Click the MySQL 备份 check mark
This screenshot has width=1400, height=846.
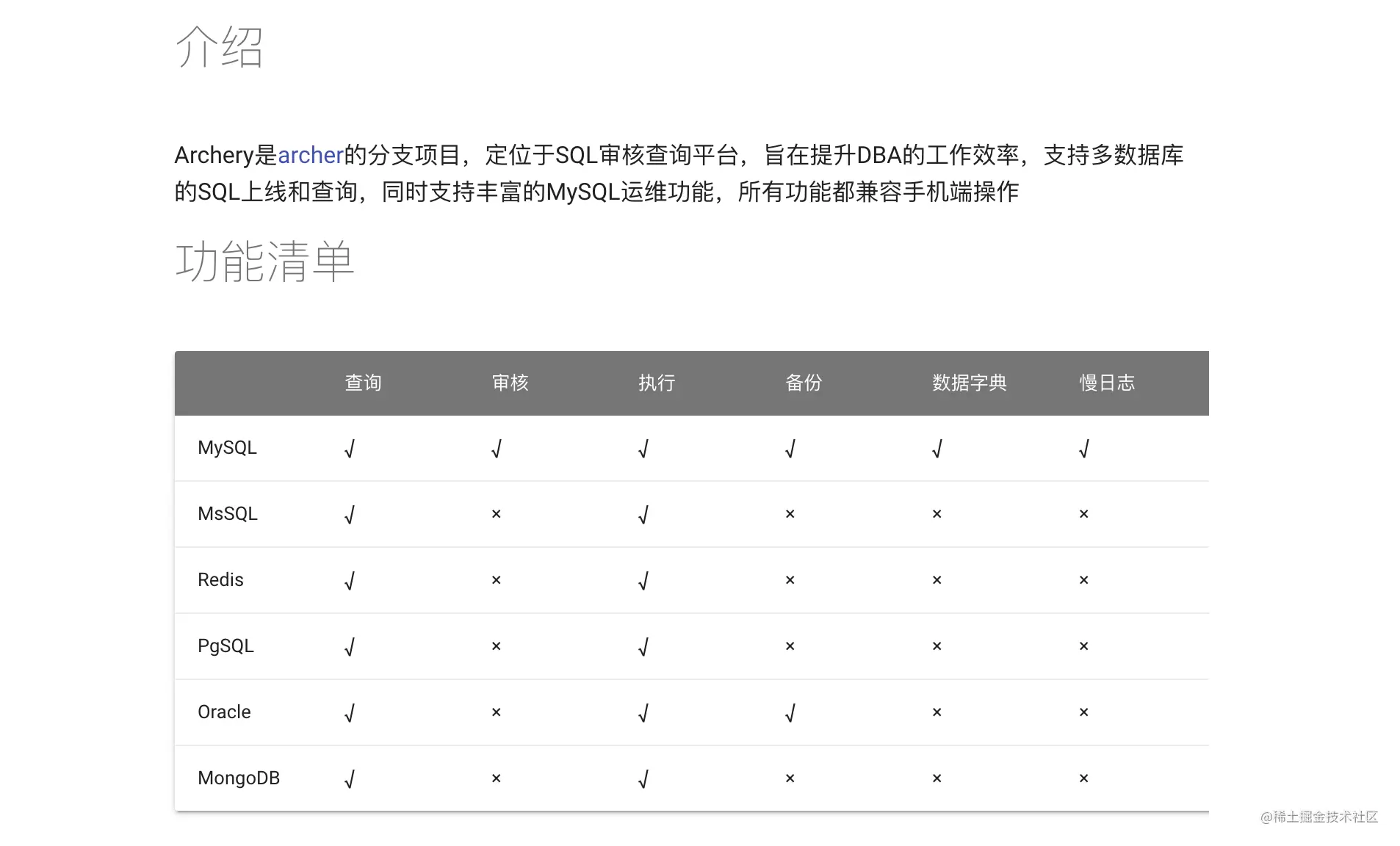tap(790, 449)
